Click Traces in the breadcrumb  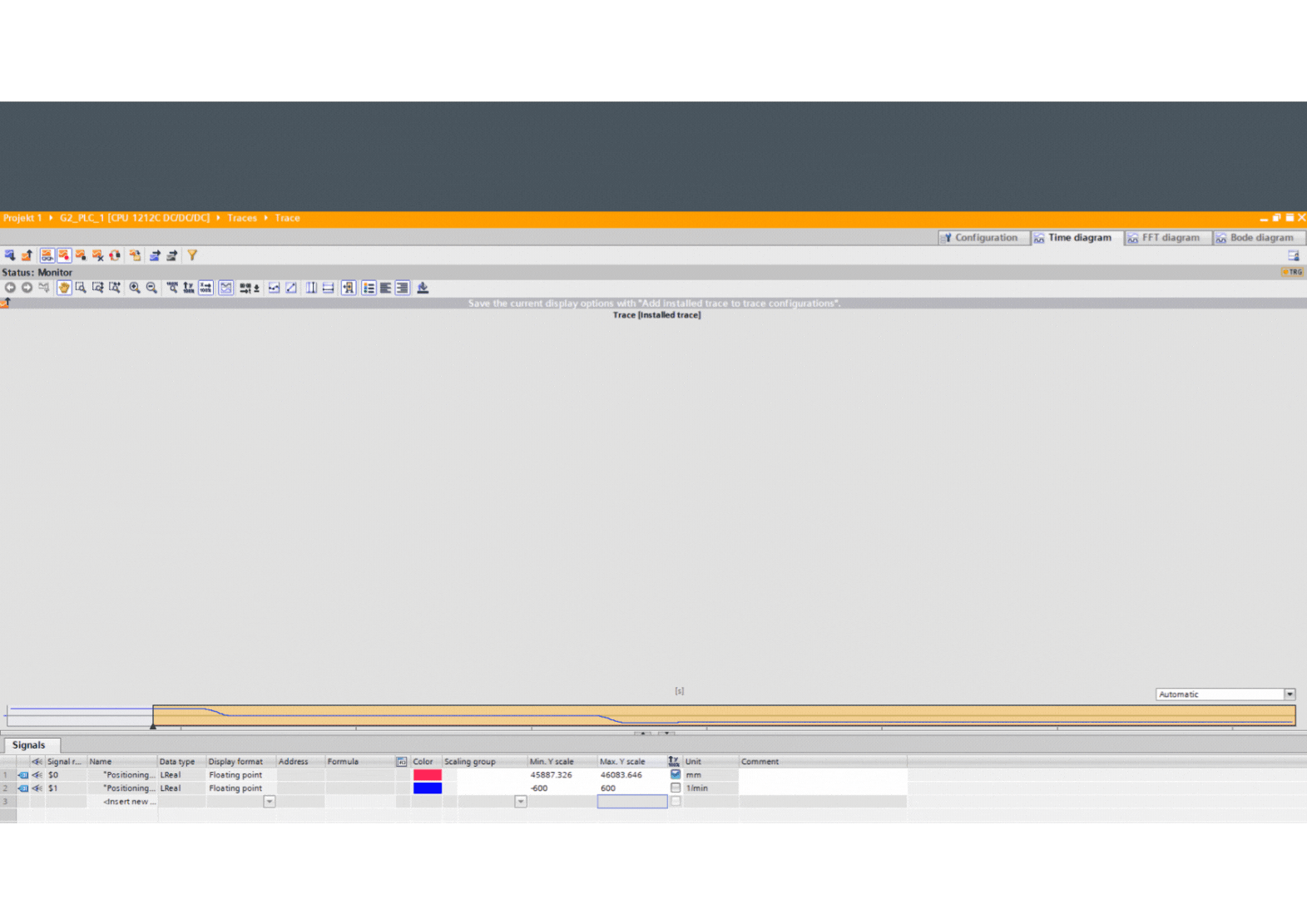click(242, 218)
